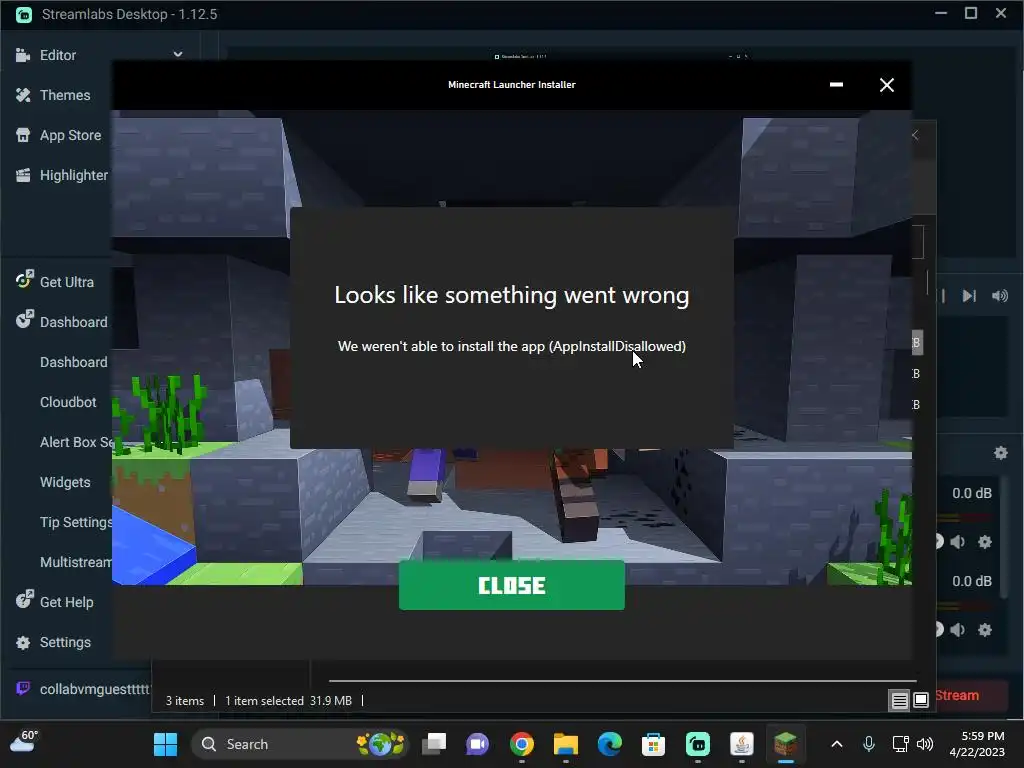The image size is (1024, 768).
Task: Click the collabvmguest Twitch account entry
Action: 95,689
